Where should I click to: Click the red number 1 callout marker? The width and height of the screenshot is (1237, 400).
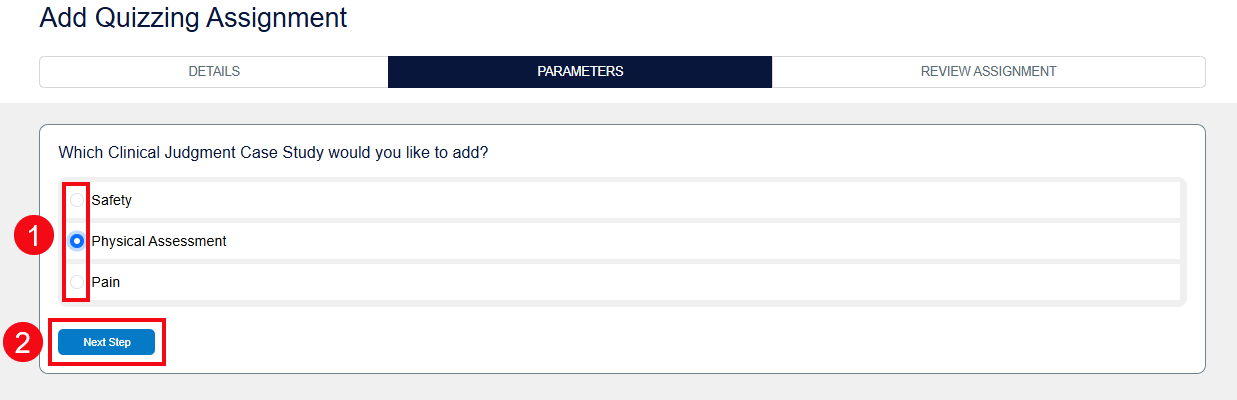34,239
